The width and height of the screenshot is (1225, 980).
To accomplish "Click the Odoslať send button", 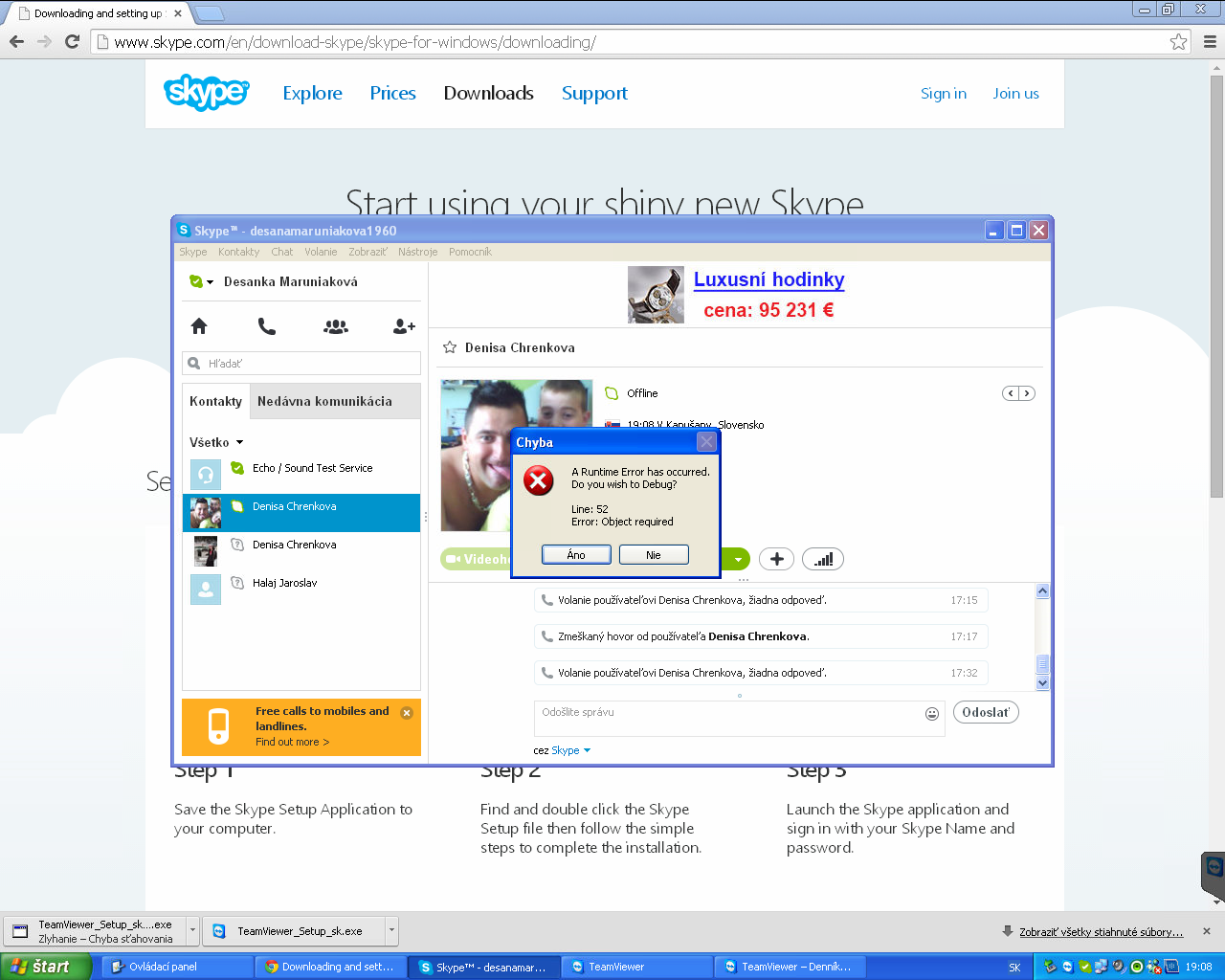I will [986, 712].
